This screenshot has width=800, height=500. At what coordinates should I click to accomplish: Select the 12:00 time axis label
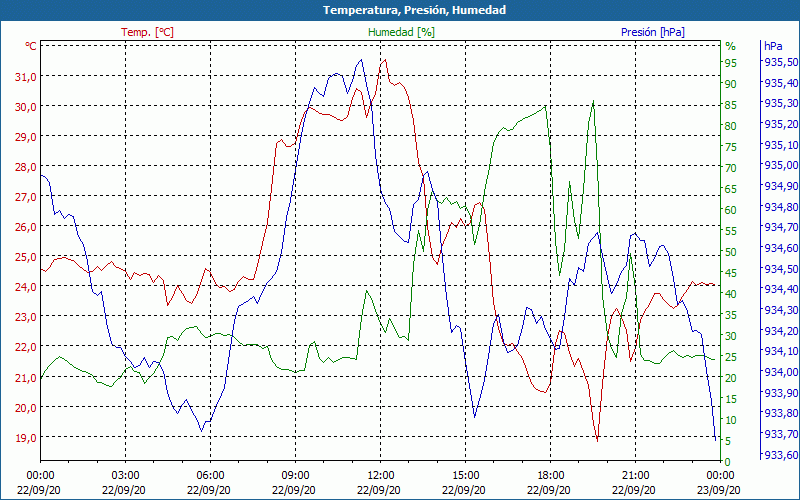pyautogui.click(x=381, y=475)
